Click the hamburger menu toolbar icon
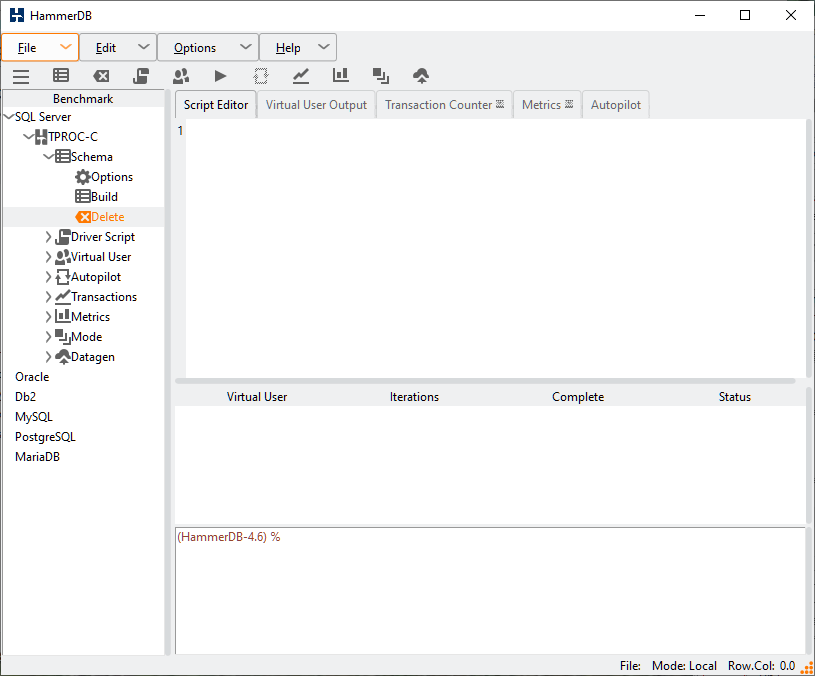The height and width of the screenshot is (676, 815). (x=21, y=76)
